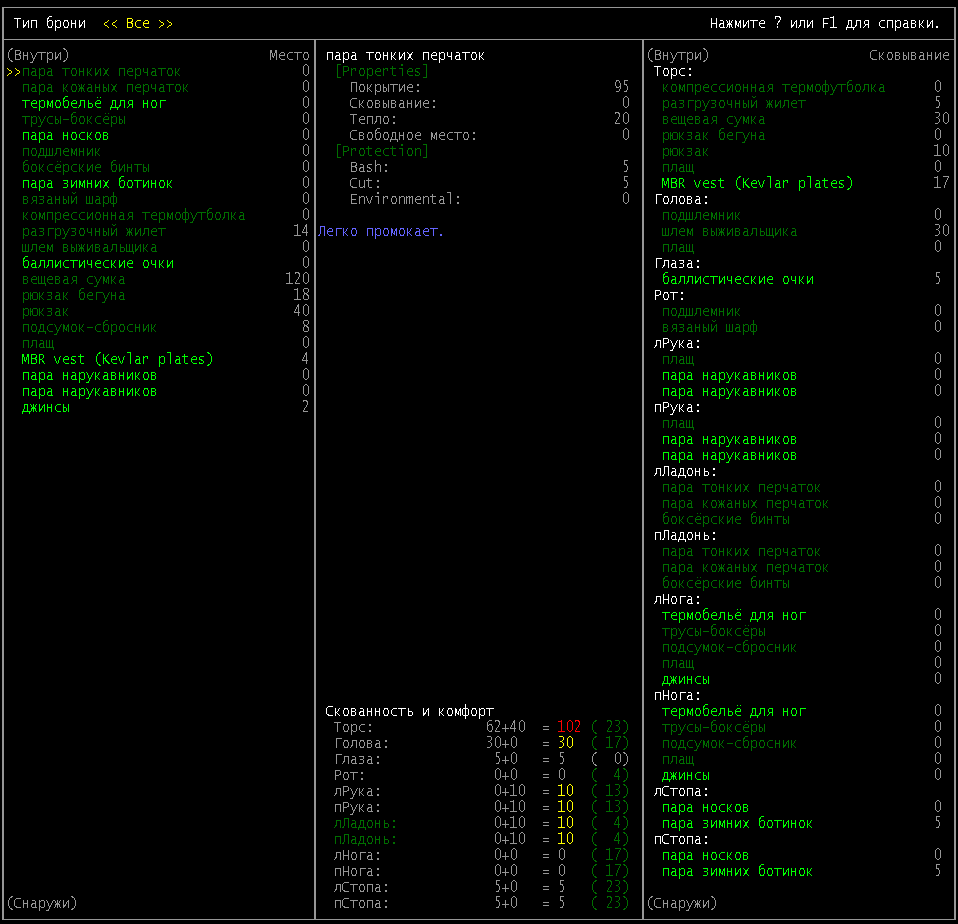Click the «Тип брони» label
Screen dimensions: 958x924
coord(49,23)
